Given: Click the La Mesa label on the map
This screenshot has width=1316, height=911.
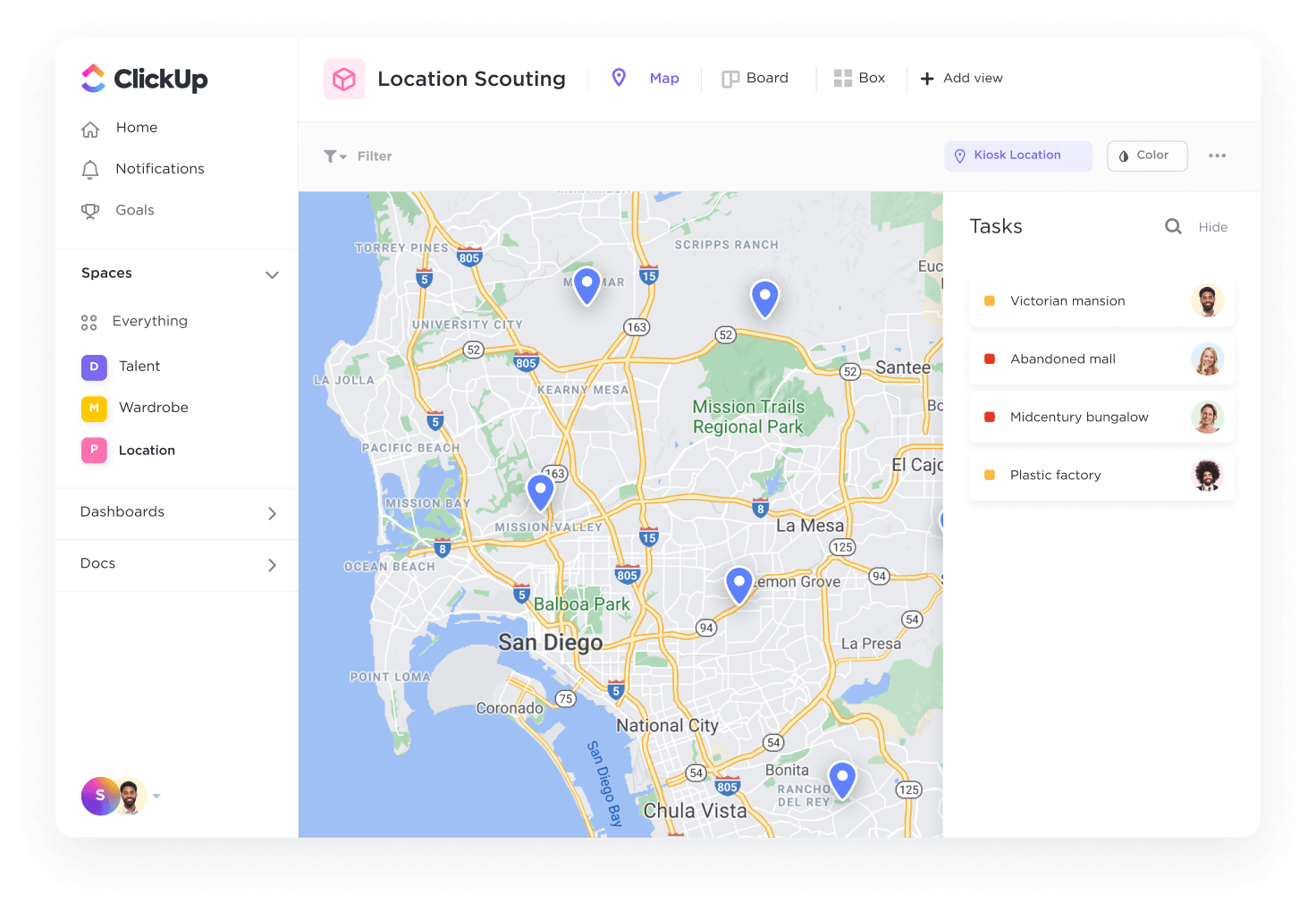Looking at the screenshot, I should click(x=810, y=526).
